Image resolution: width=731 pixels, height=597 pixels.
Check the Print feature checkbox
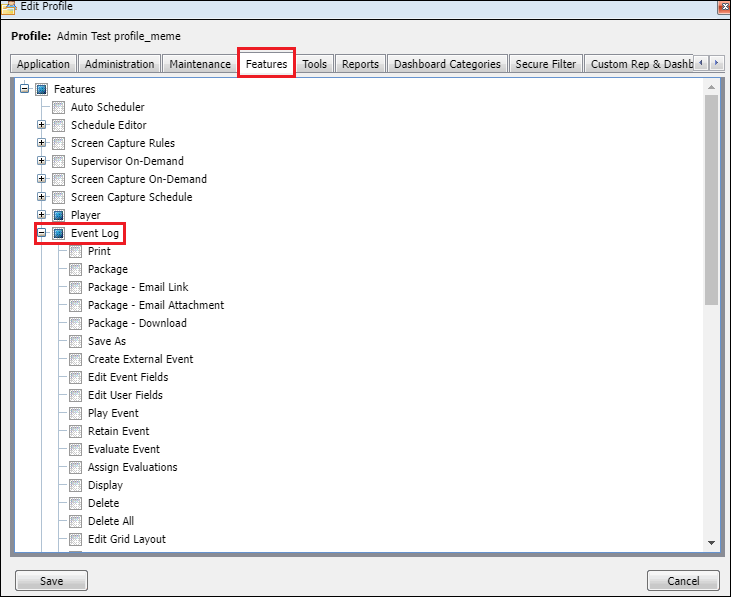(75, 251)
